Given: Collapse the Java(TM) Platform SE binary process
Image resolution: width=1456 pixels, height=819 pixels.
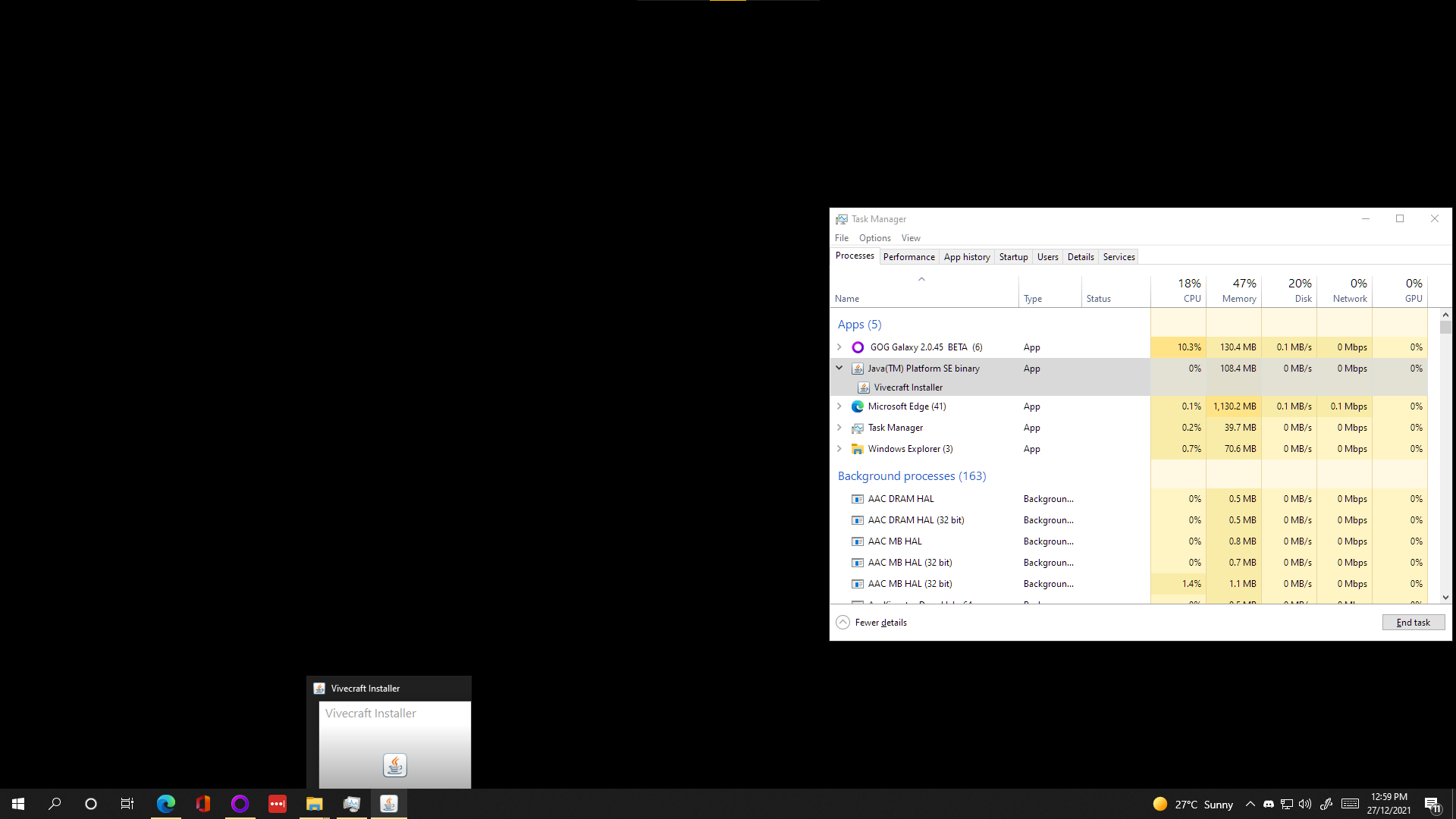Looking at the screenshot, I should (839, 368).
